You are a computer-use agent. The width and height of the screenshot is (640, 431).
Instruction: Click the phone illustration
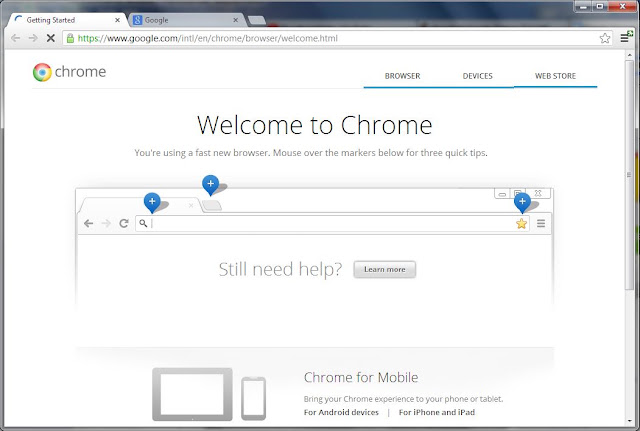pos(253,398)
